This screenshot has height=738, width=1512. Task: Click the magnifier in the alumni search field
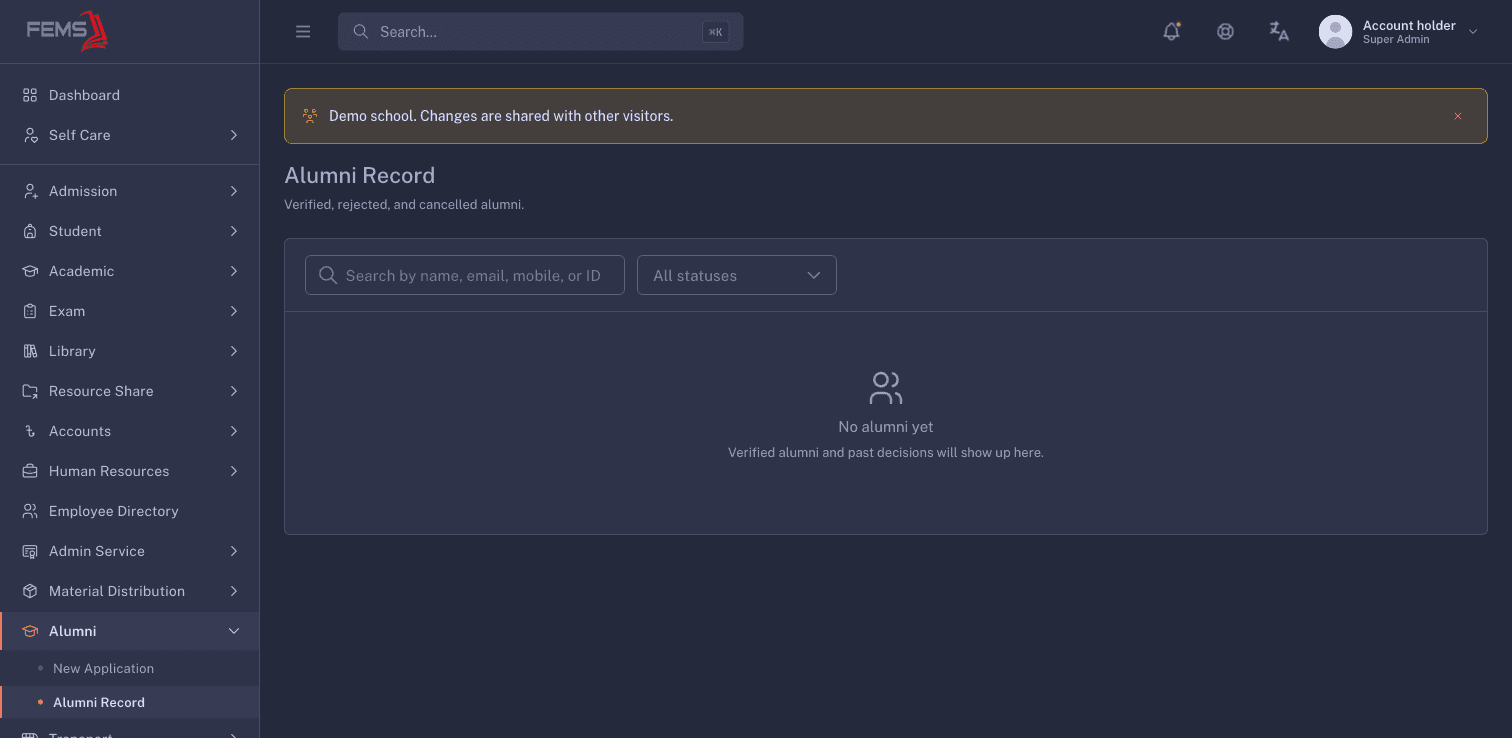click(x=327, y=275)
